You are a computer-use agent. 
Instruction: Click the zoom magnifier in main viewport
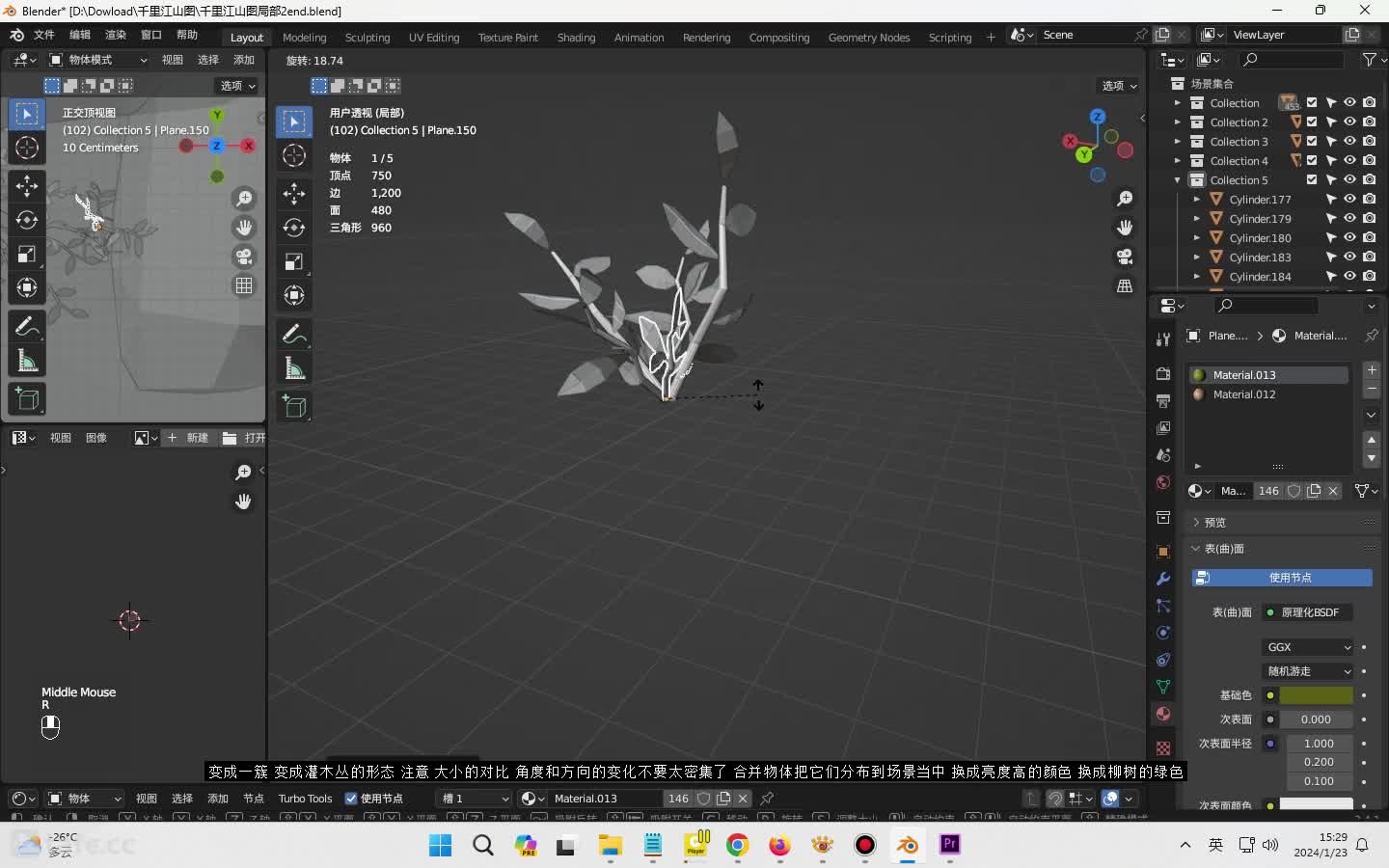point(1125,199)
